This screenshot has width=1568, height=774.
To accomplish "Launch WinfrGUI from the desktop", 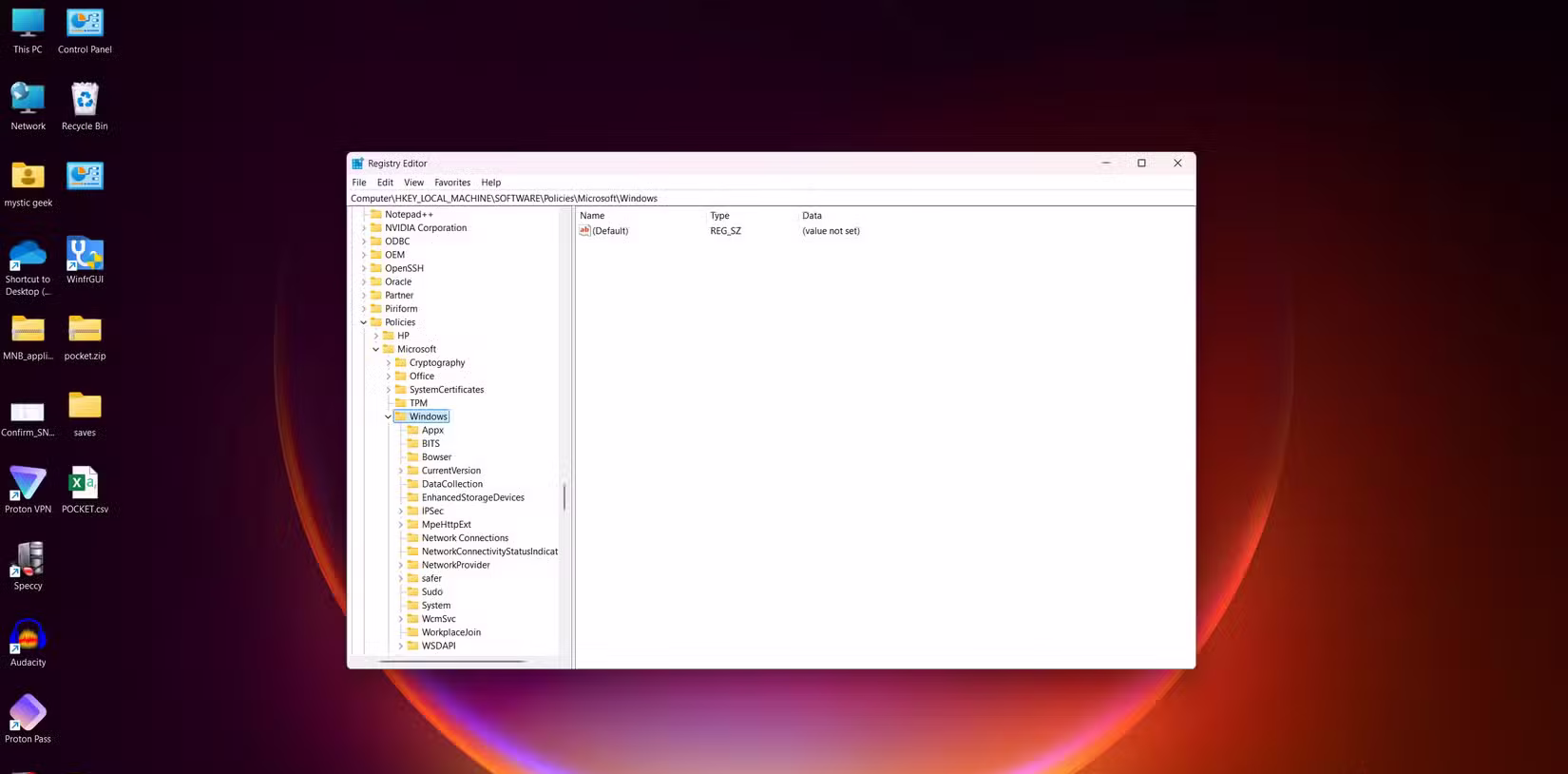I will point(85,260).
